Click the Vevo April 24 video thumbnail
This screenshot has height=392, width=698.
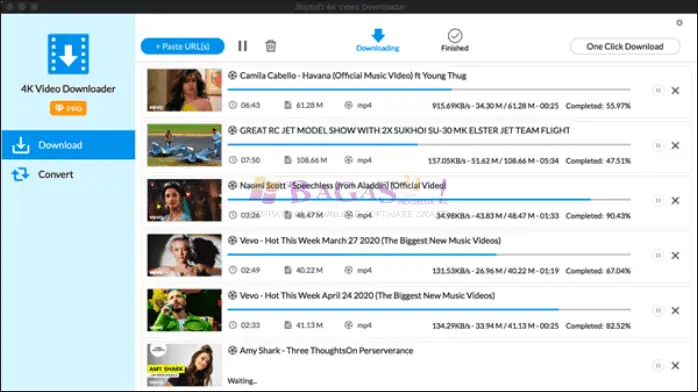[184, 310]
